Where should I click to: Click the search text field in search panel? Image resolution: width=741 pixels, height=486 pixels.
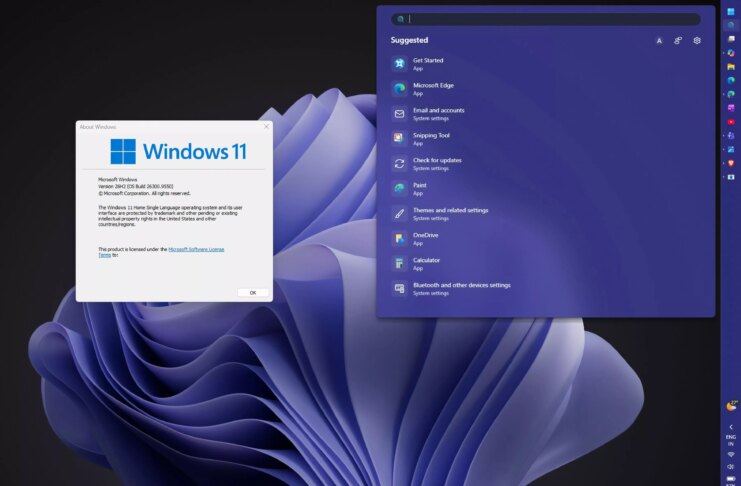546,19
